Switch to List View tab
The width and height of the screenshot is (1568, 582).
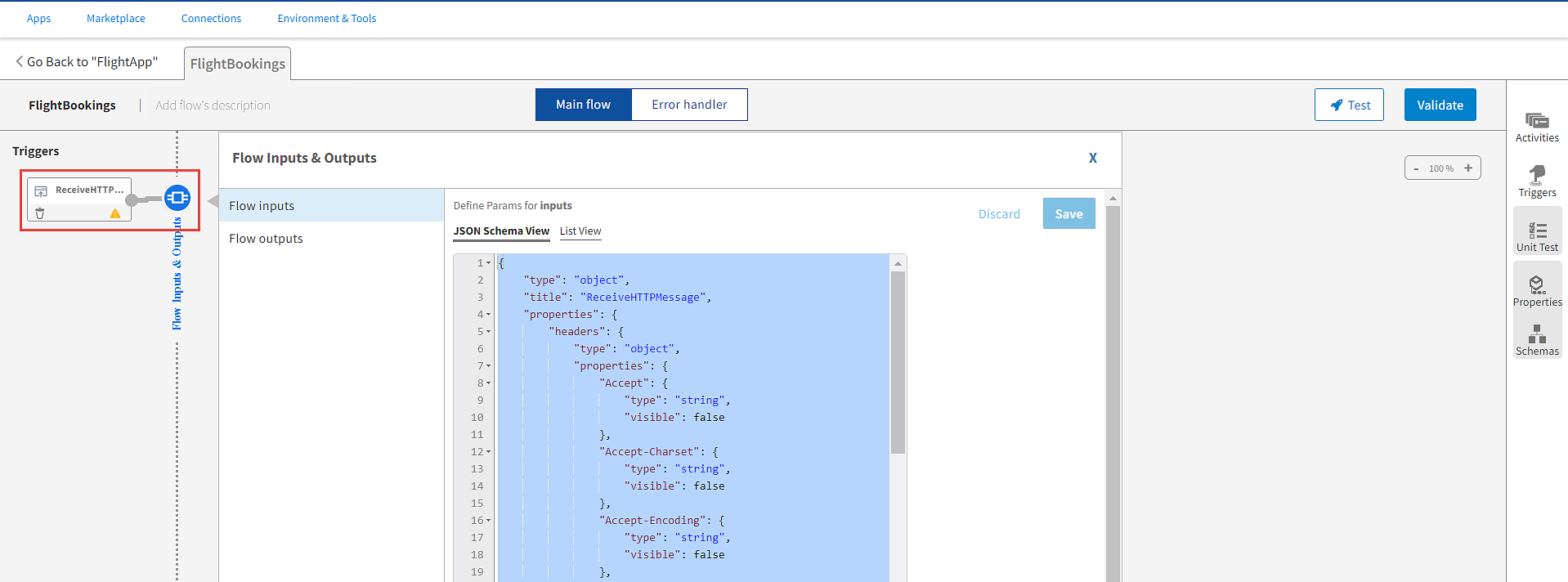coord(580,231)
